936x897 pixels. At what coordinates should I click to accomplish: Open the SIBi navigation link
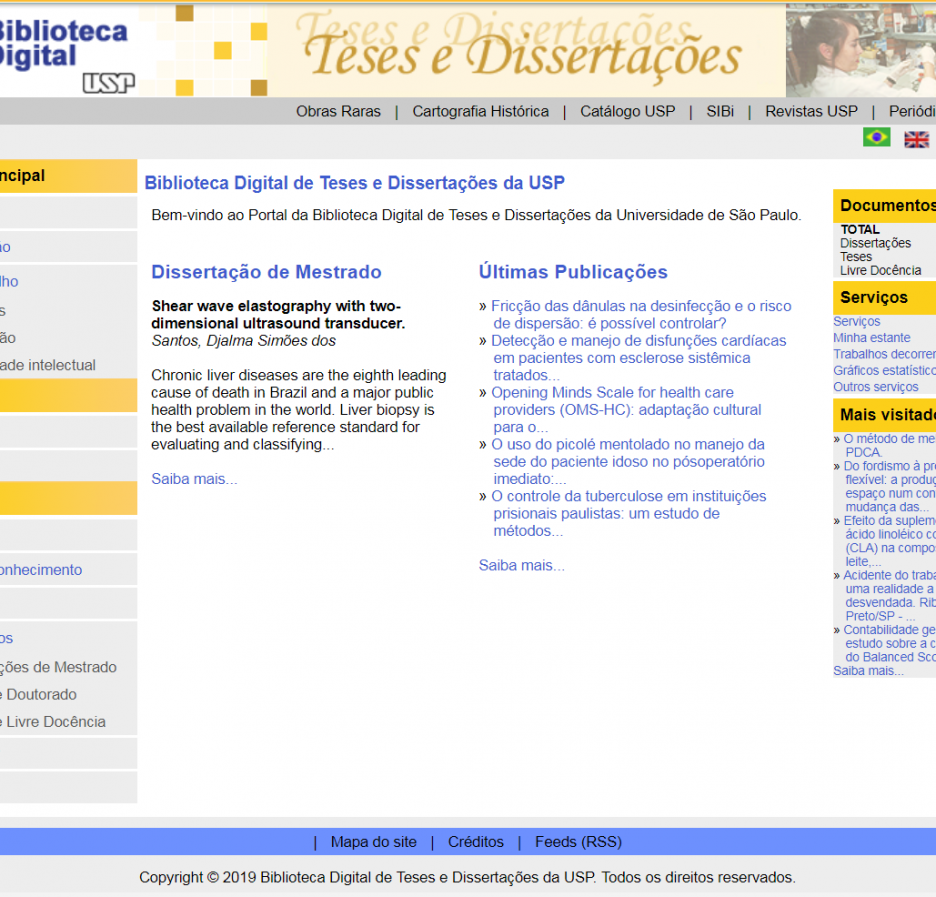click(x=720, y=112)
